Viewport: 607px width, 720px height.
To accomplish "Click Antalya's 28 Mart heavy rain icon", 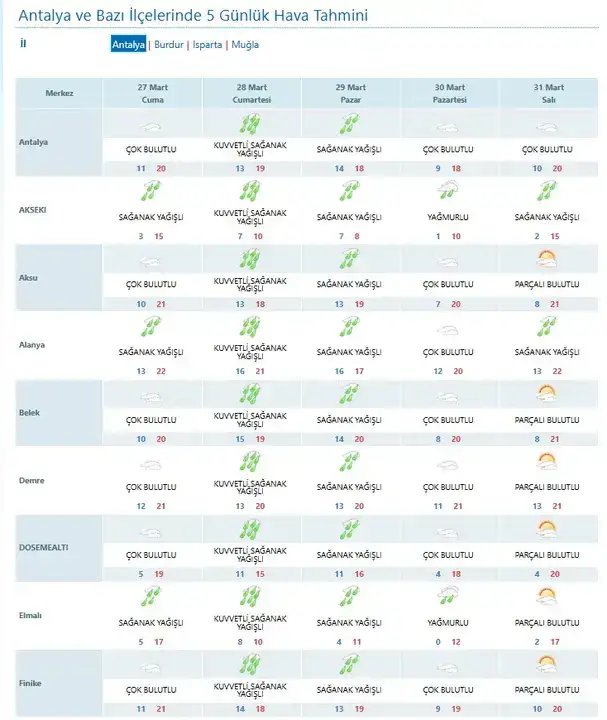I will pos(250,125).
